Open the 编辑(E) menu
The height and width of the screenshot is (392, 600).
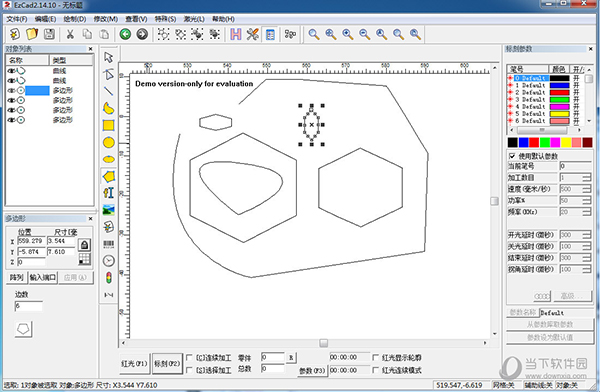[45, 19]
